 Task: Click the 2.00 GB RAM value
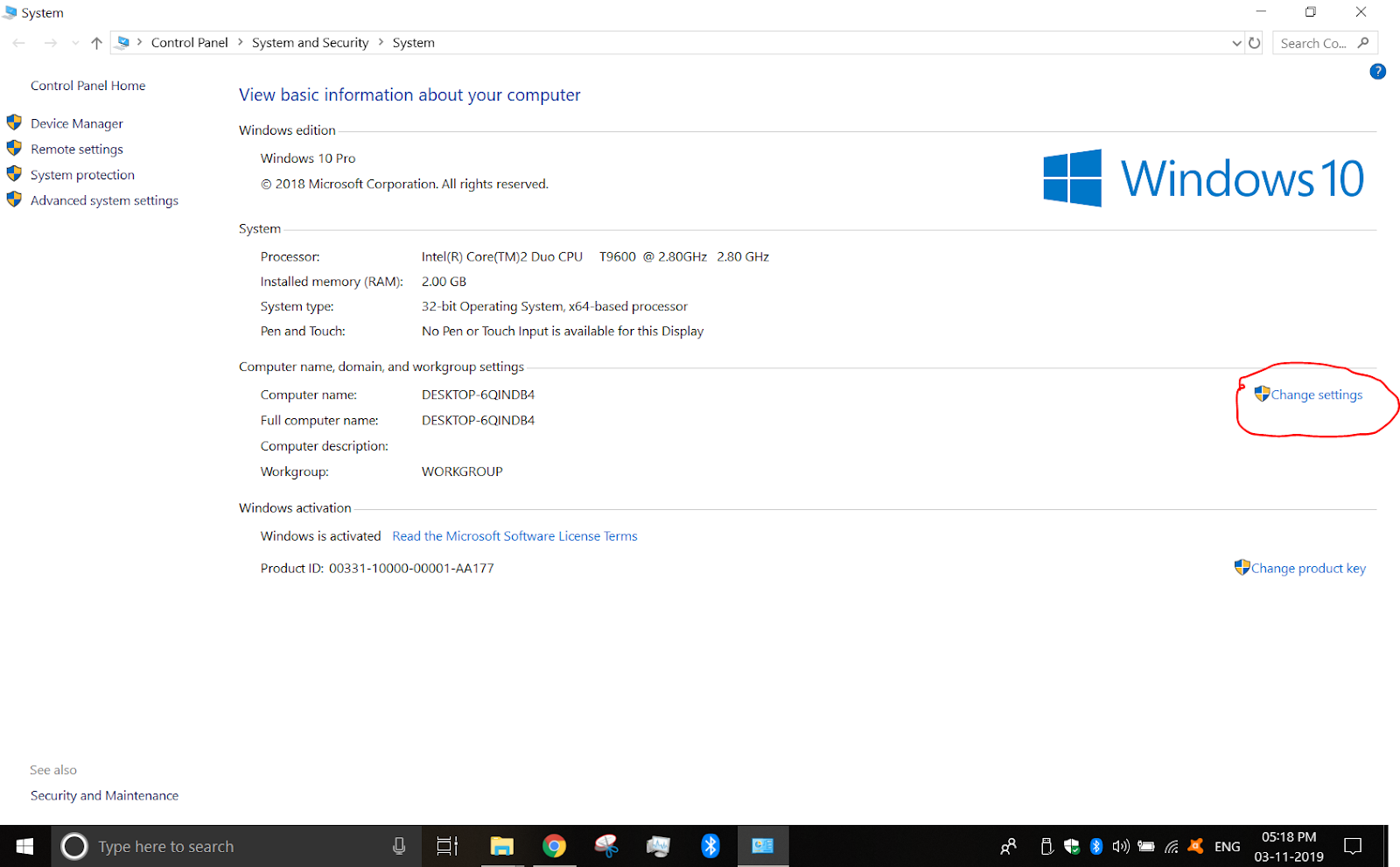click(x=444, y=282)
